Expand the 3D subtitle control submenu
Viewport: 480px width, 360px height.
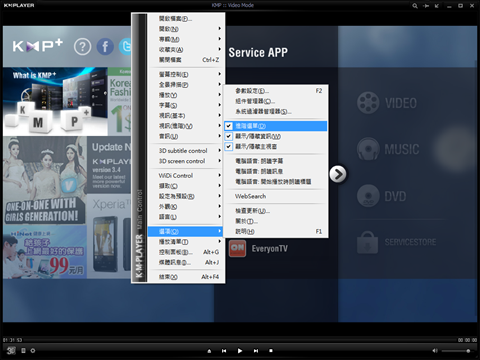185,151
